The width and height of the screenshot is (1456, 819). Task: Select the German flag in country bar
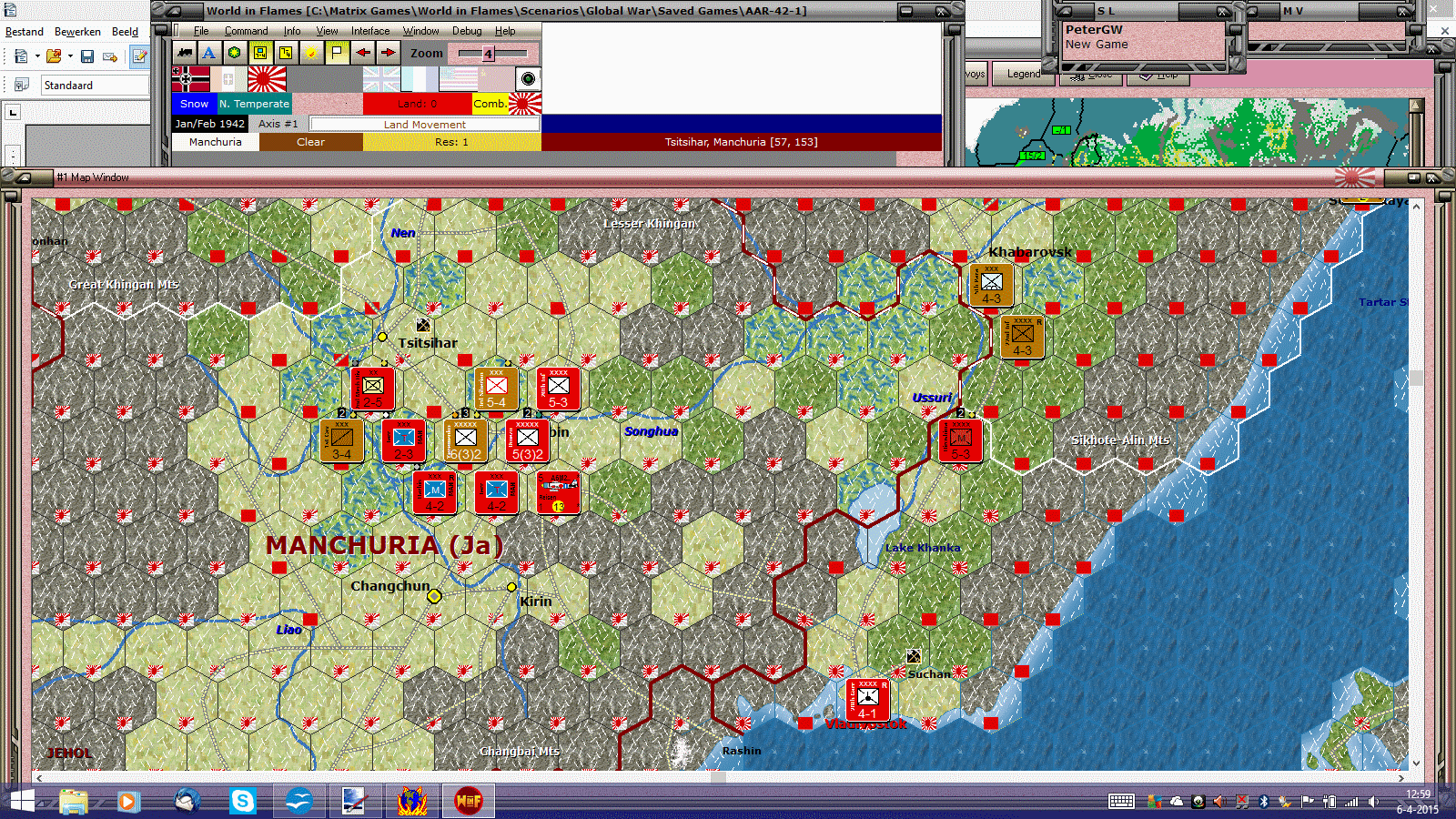(191, 79)
